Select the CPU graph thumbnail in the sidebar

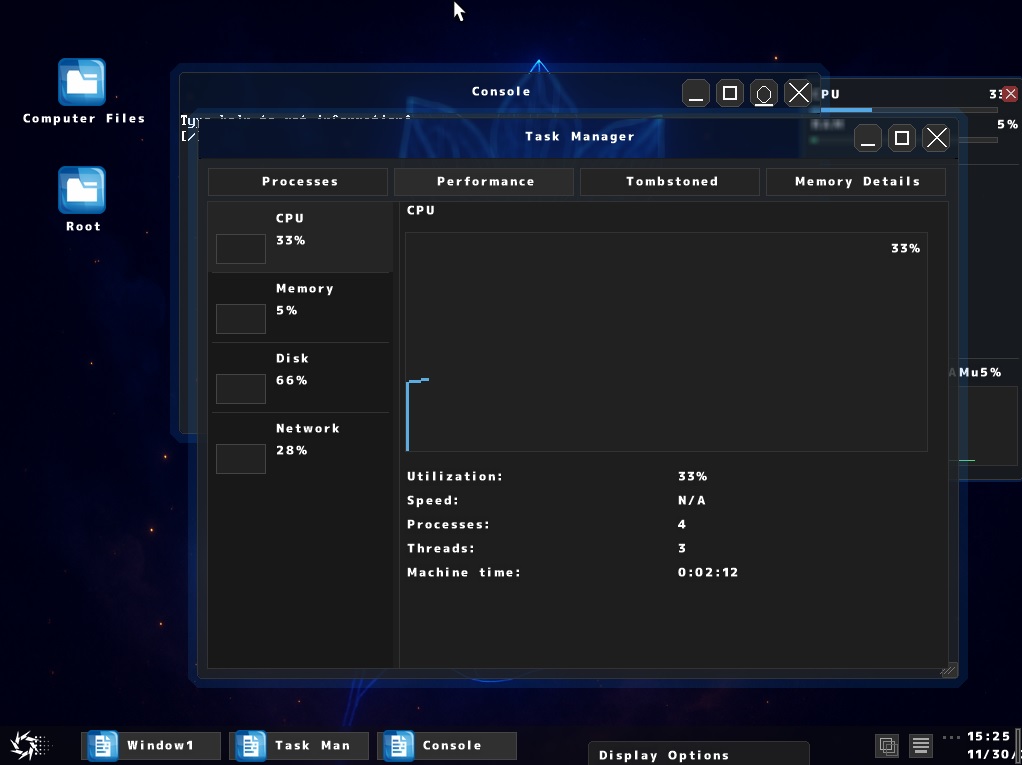click(240, 248)
